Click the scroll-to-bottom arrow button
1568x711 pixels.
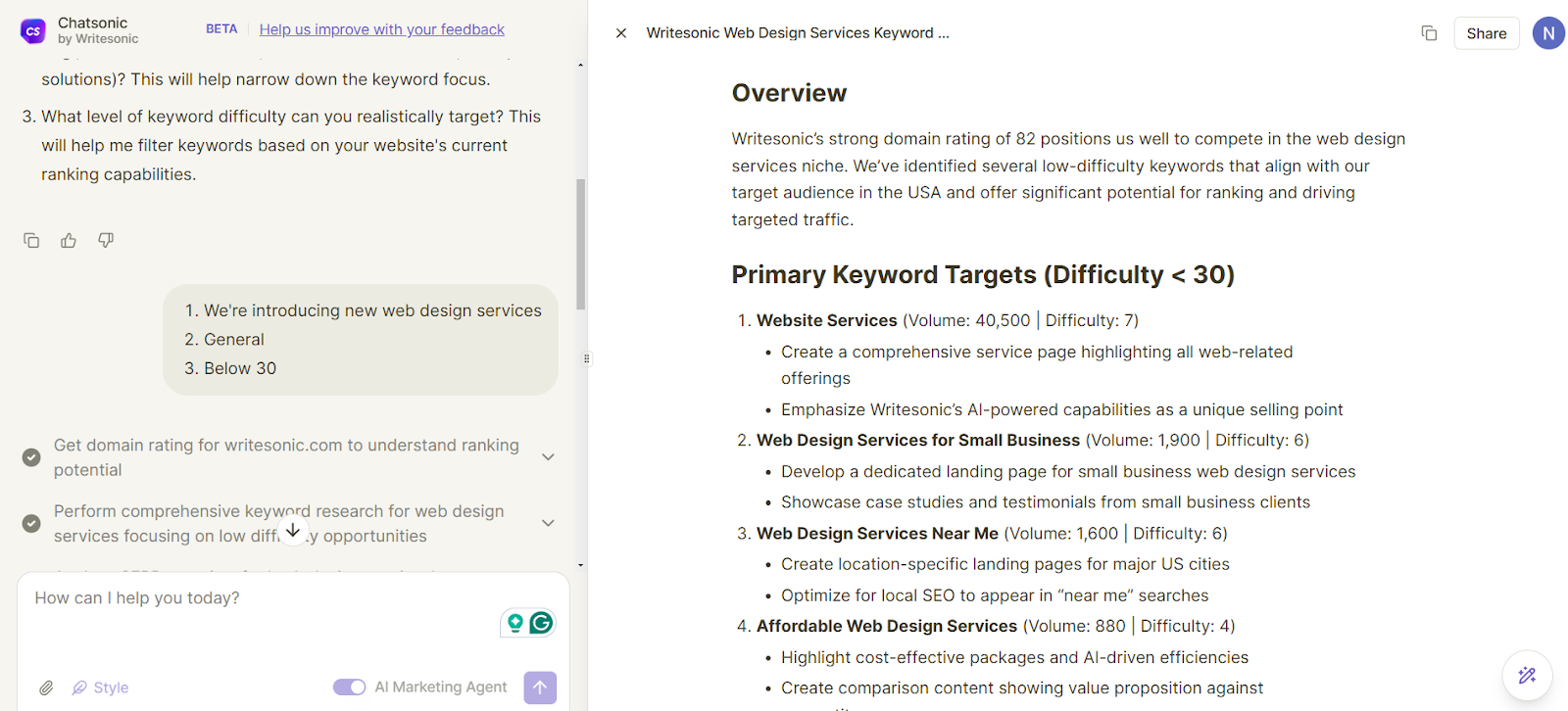click(293, 530)
